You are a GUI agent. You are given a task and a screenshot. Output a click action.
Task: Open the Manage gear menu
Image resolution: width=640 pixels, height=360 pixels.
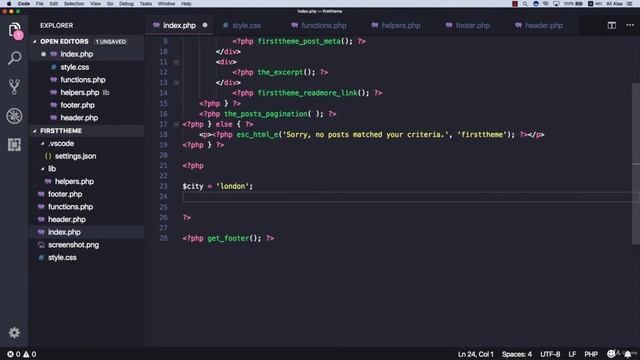[x=14, y=333]
